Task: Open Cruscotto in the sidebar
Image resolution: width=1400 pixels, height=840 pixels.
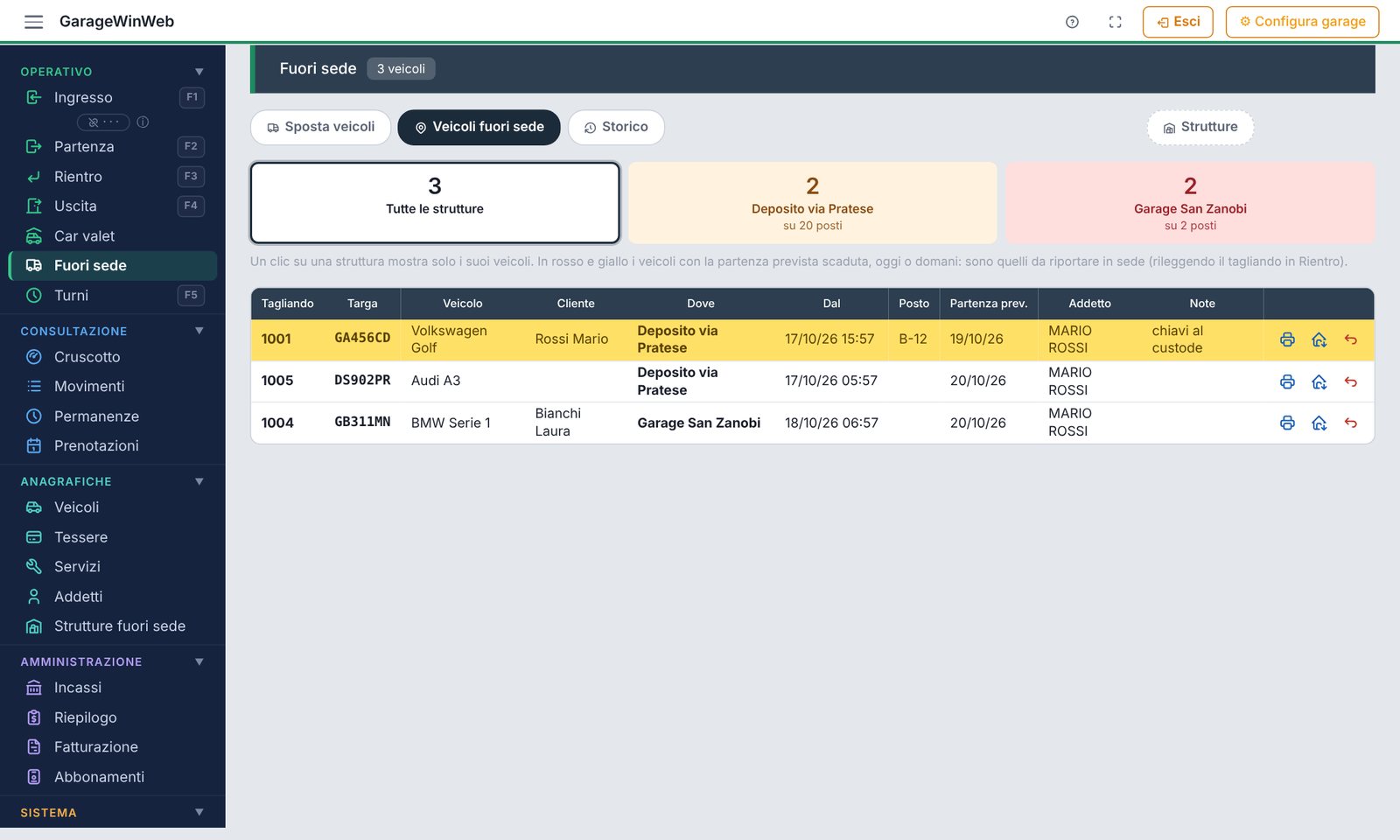Action: click(x=113, y=357)
